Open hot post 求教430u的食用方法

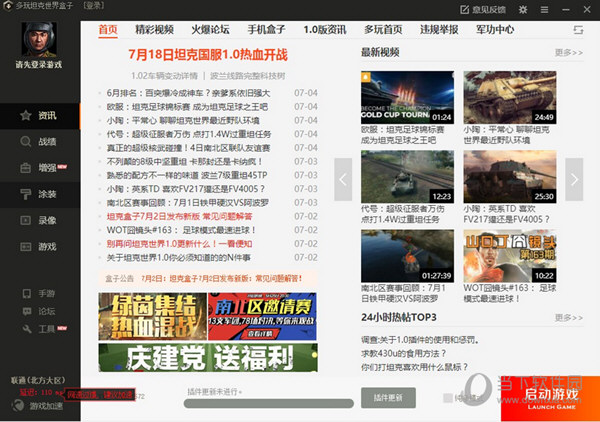[x=404, y=353]
